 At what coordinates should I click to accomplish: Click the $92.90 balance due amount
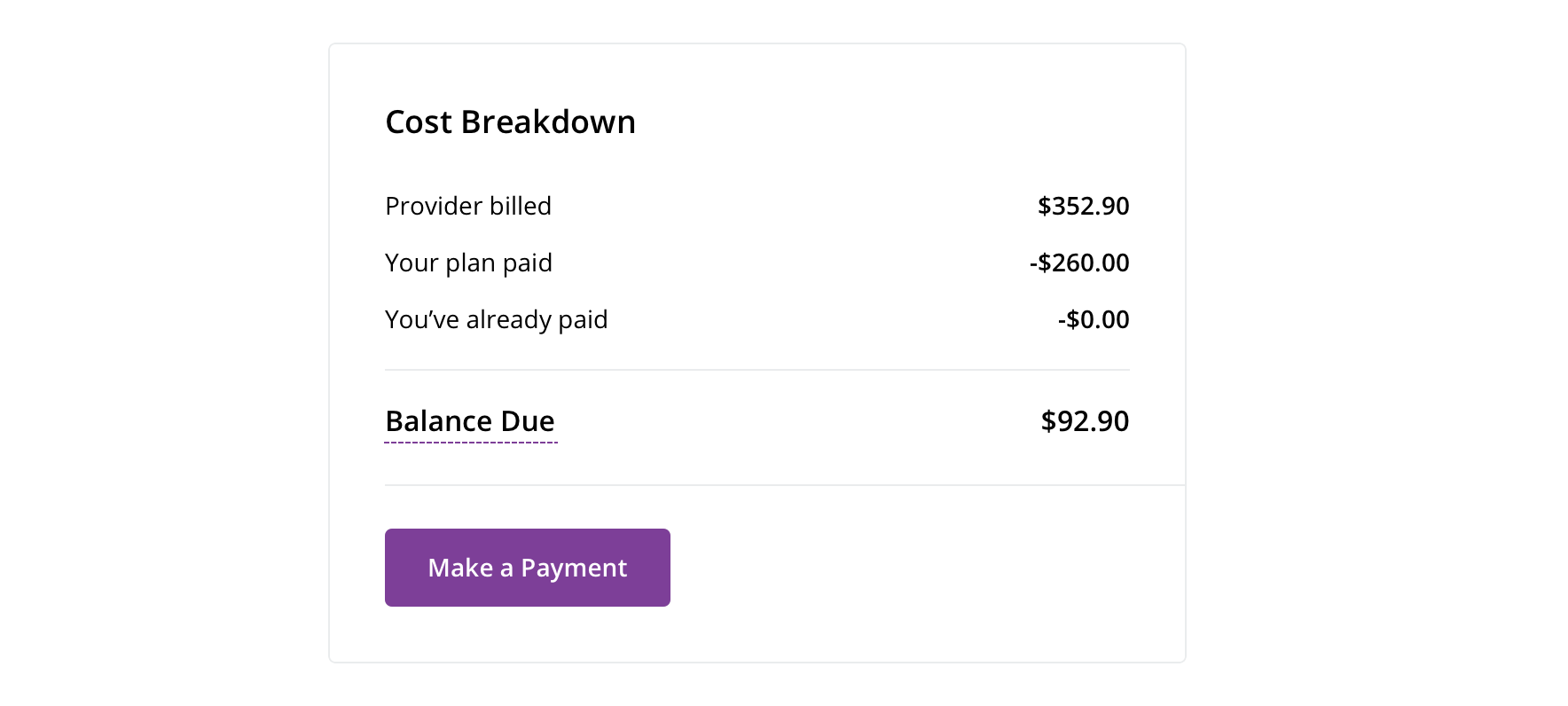(1085, 421)
